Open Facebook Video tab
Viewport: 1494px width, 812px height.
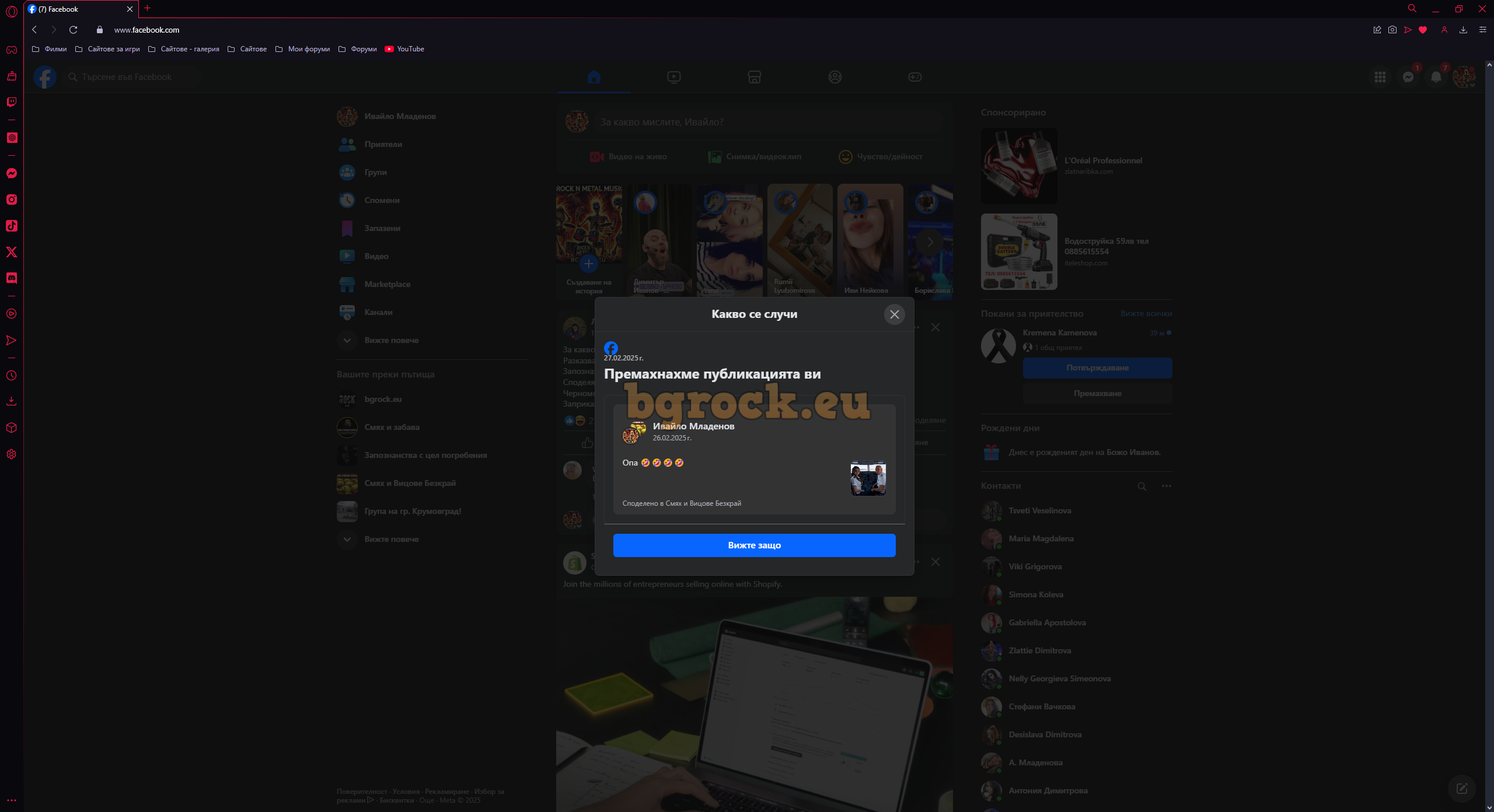pos(674,77)
